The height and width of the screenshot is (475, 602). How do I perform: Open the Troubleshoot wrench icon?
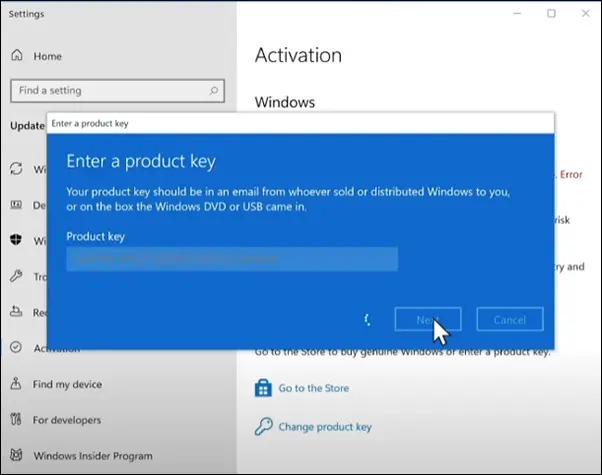(x=16, y=276)
